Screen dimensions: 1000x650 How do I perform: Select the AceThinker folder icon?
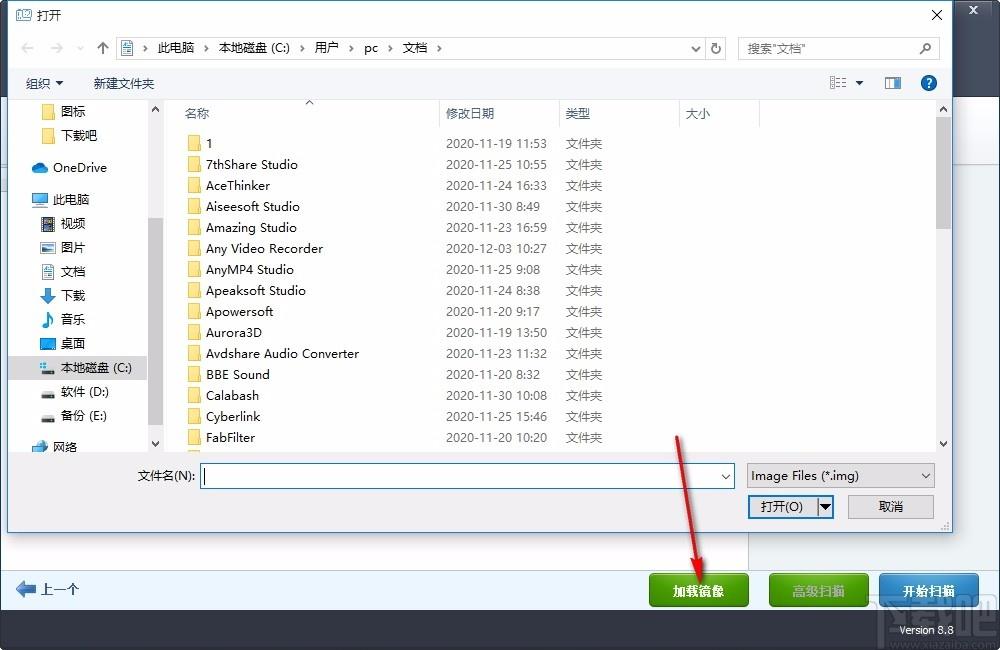pyautogui.click(x=194, y=186)
